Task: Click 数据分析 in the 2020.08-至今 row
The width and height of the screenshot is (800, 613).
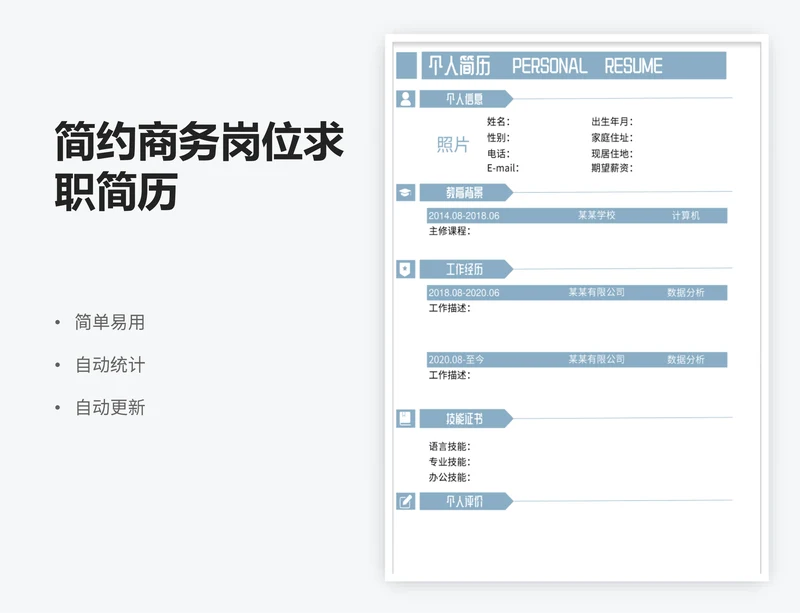Action: pyautogui.click(x=685, y=359)
